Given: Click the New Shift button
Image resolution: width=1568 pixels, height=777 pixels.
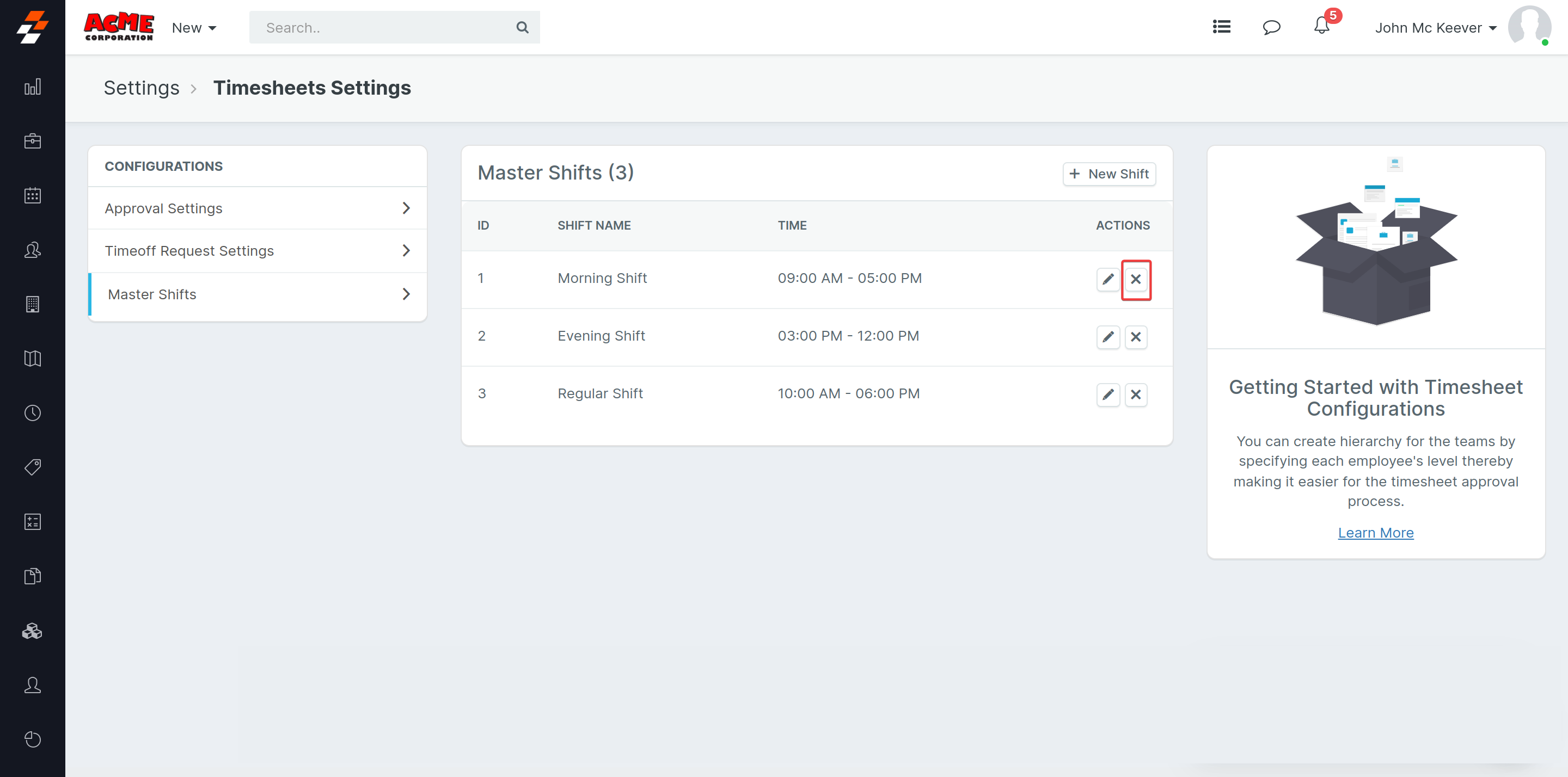Looking at the screenshot, I should tap(1108, 174).
